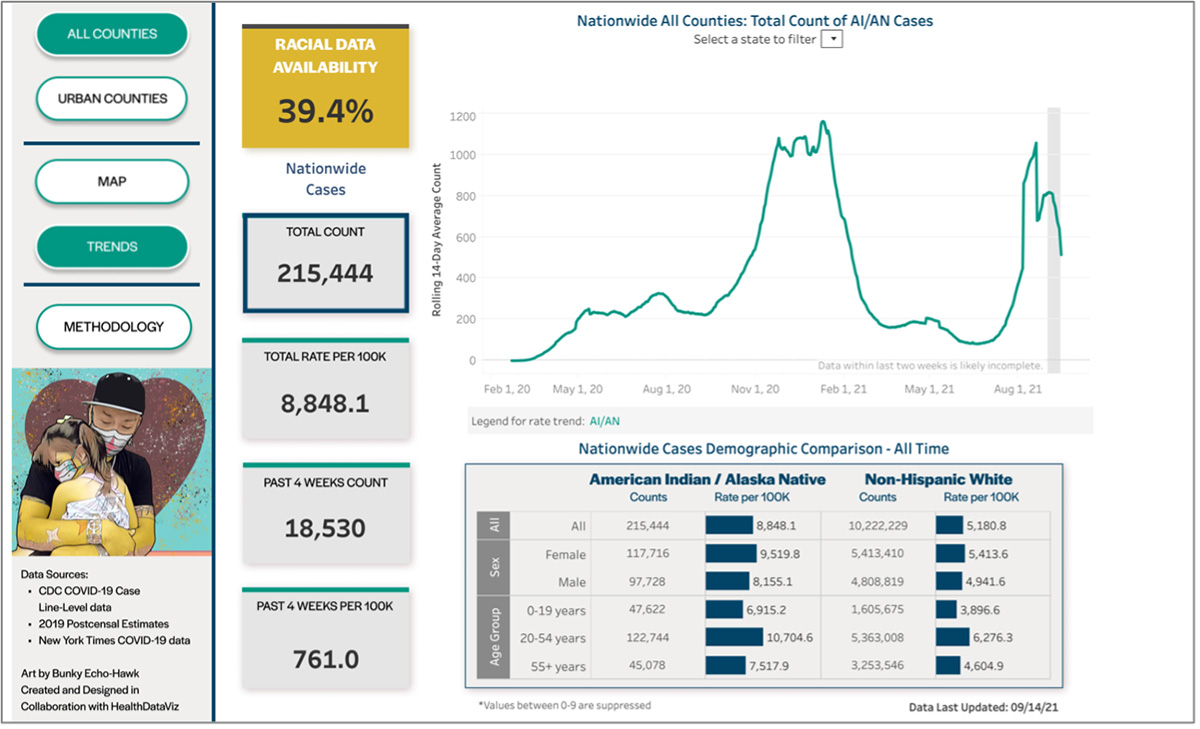The image size is (1200, 729).
Task: Click the Bunky Echo-Hawk artwork image
Action: click(112, 462)
